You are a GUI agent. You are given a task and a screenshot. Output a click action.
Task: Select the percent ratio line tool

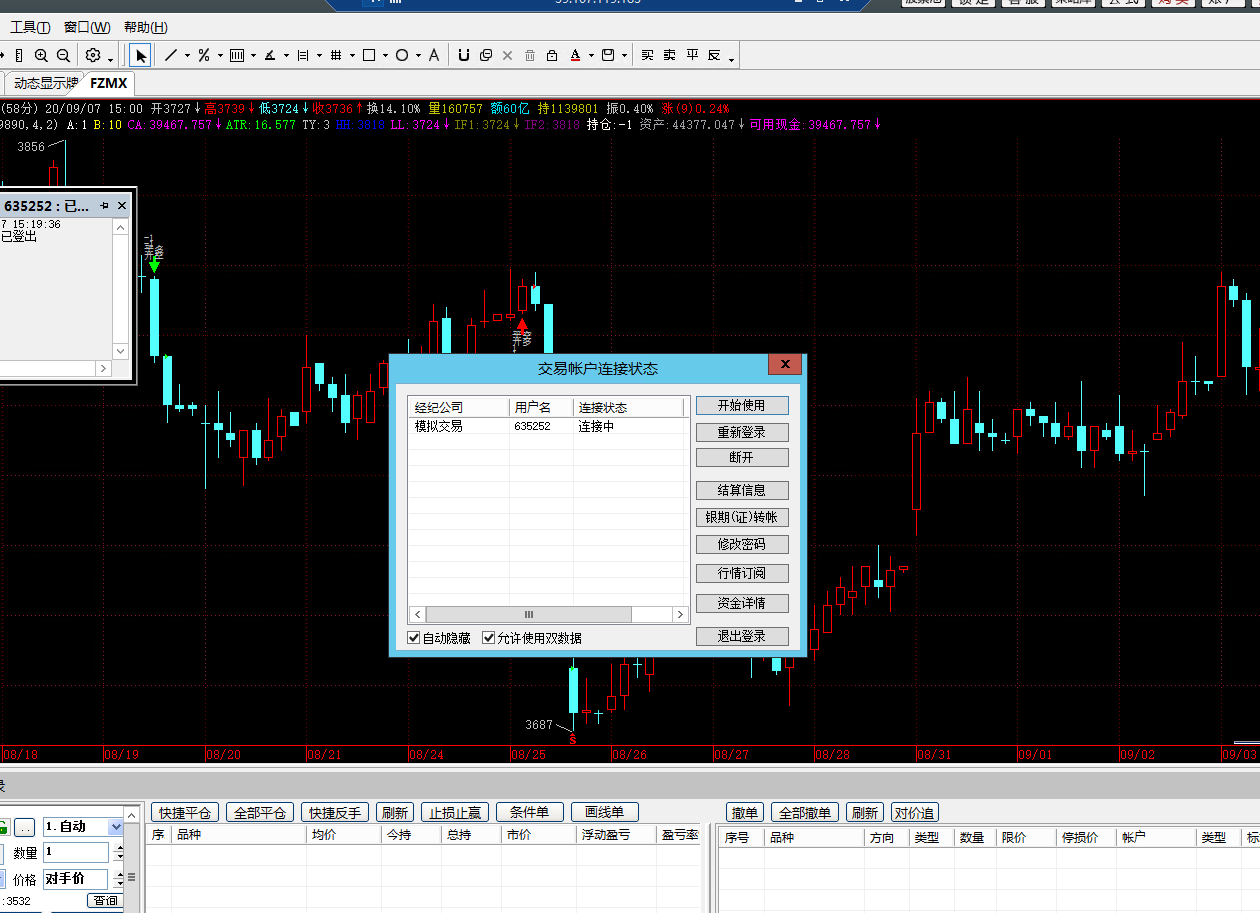pos(204,56)
